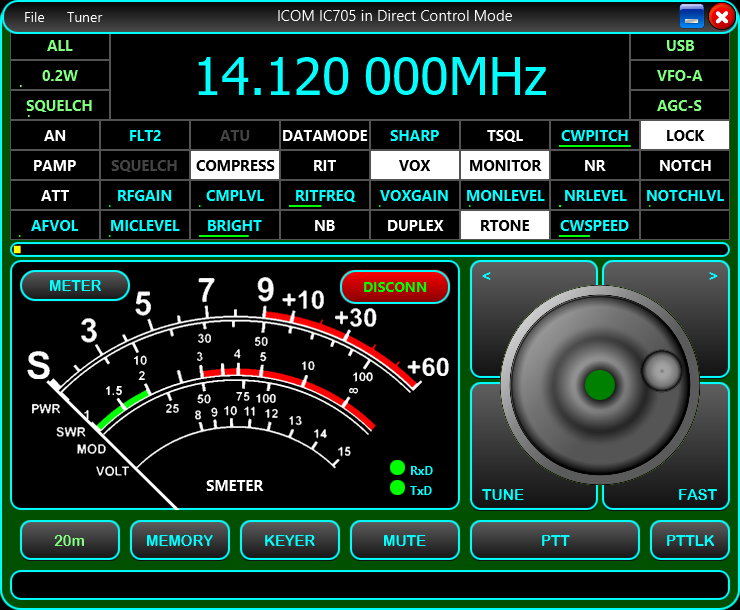Click the 14.120 000MHz frequency display
The width and height of the screenshot is (740, 610).
pyautogui.click(x=370, y=76)
